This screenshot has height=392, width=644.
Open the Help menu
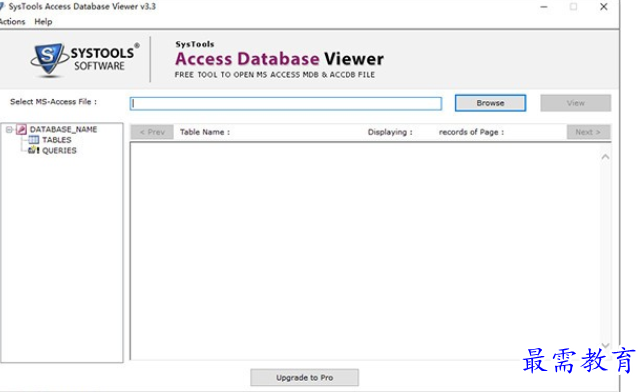(x=43, y=22)
